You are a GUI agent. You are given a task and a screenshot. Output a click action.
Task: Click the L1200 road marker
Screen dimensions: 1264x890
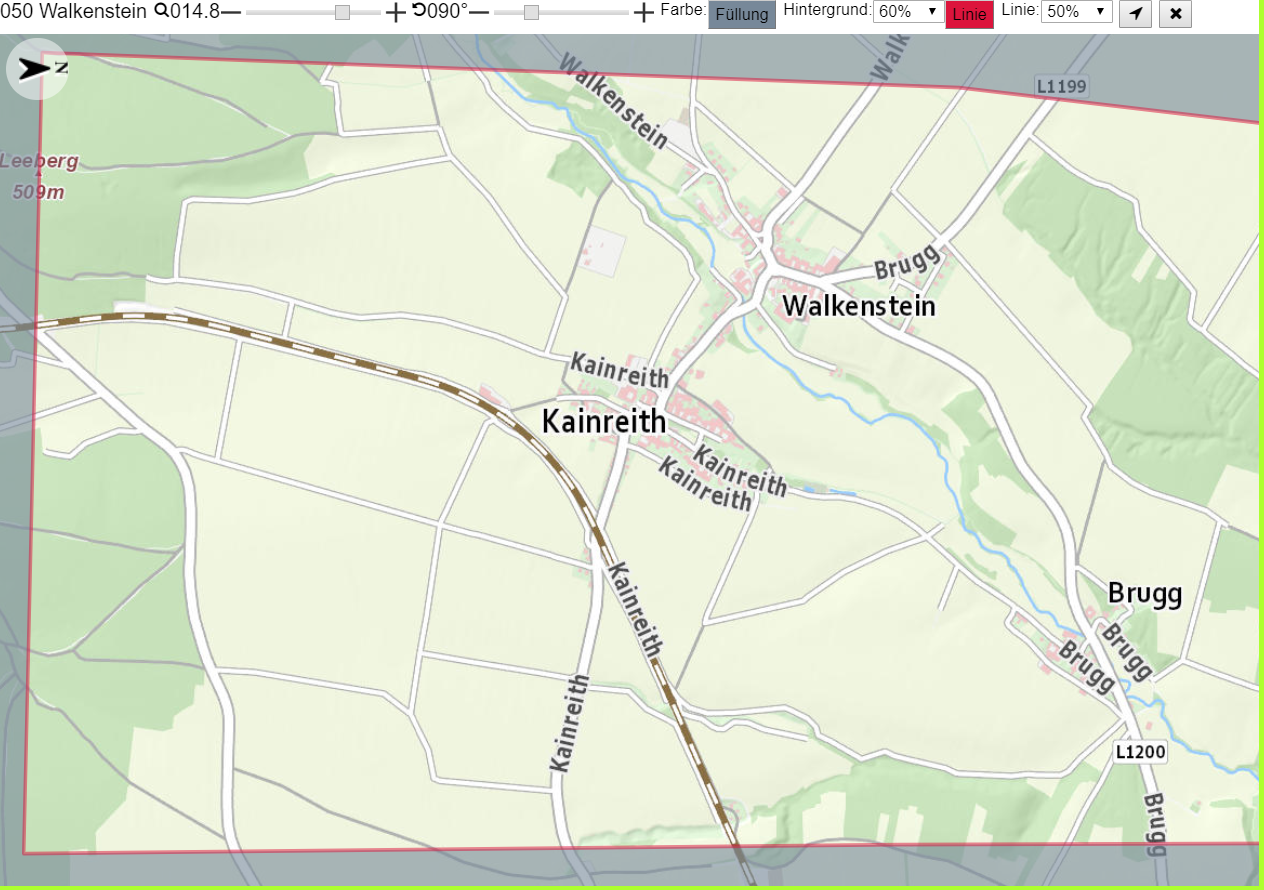pos(1140,752)
